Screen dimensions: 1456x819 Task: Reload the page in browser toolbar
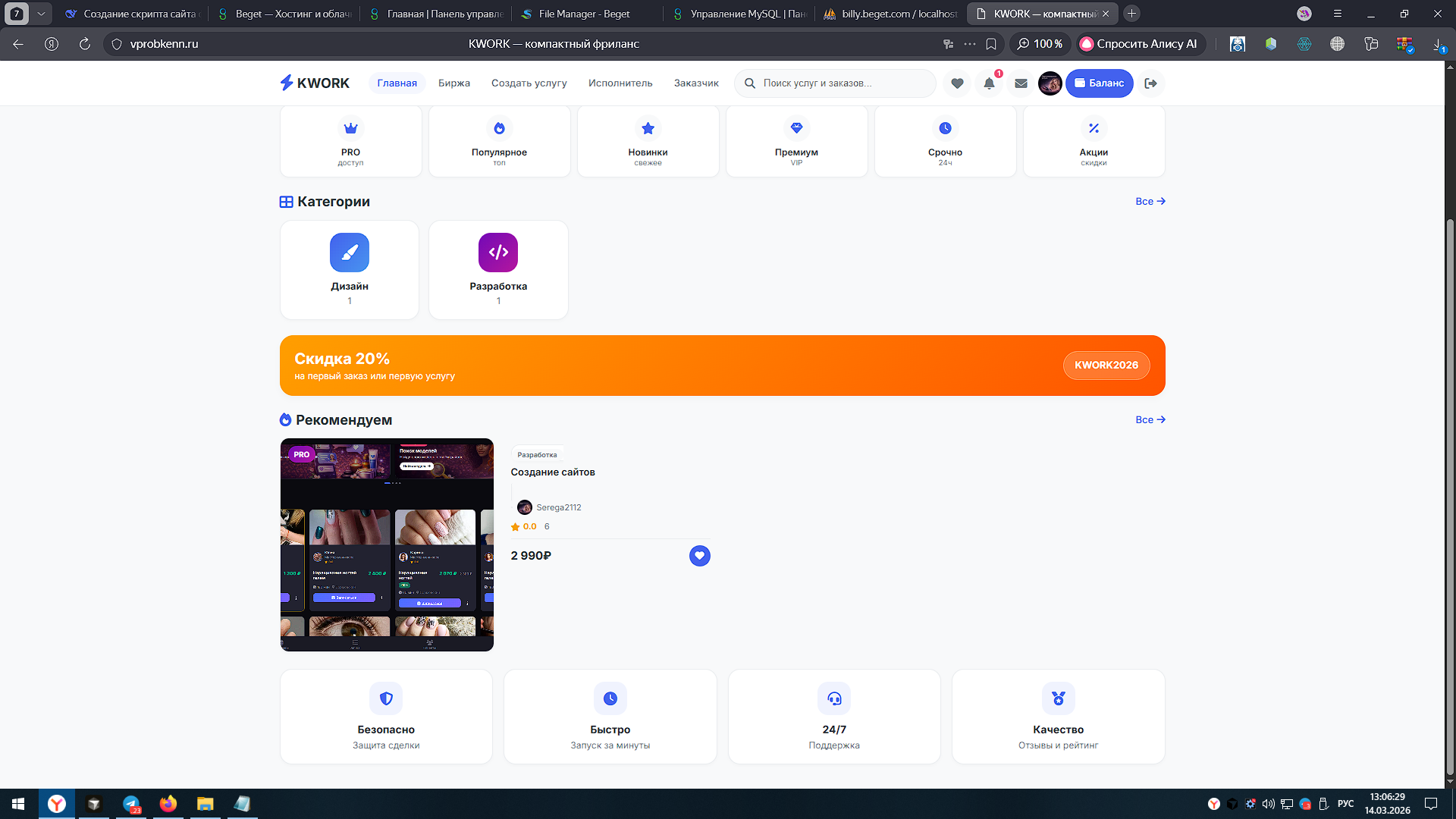click(85, 44)
